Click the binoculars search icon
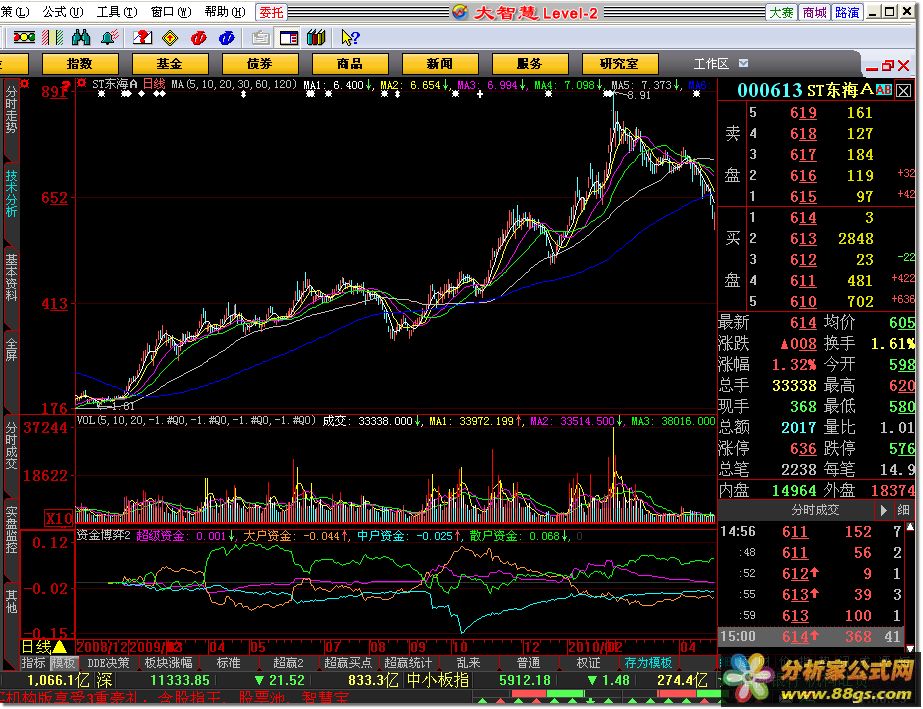The height and width of the screenshot is (709, 923). [83, 37]
